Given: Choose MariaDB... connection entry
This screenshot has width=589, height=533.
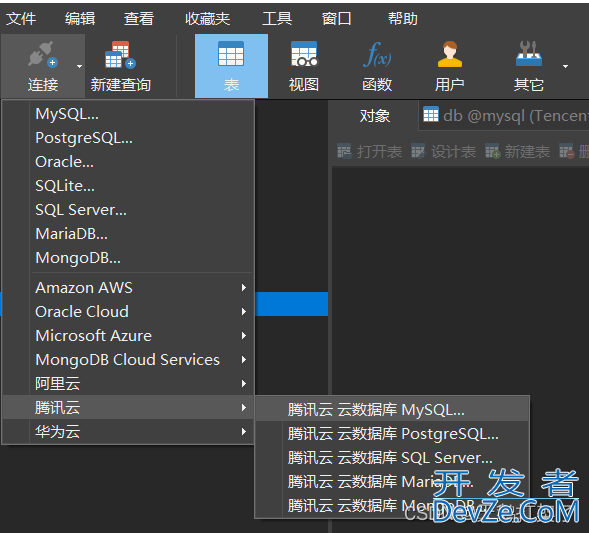Looking at the screenshot, I should click(x=128, y=234).
